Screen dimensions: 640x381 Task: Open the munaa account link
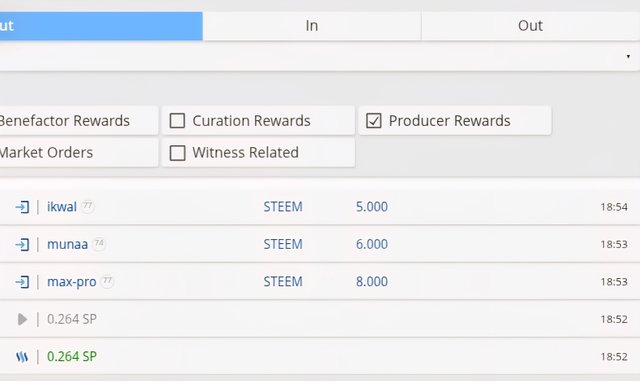(67, 245)
